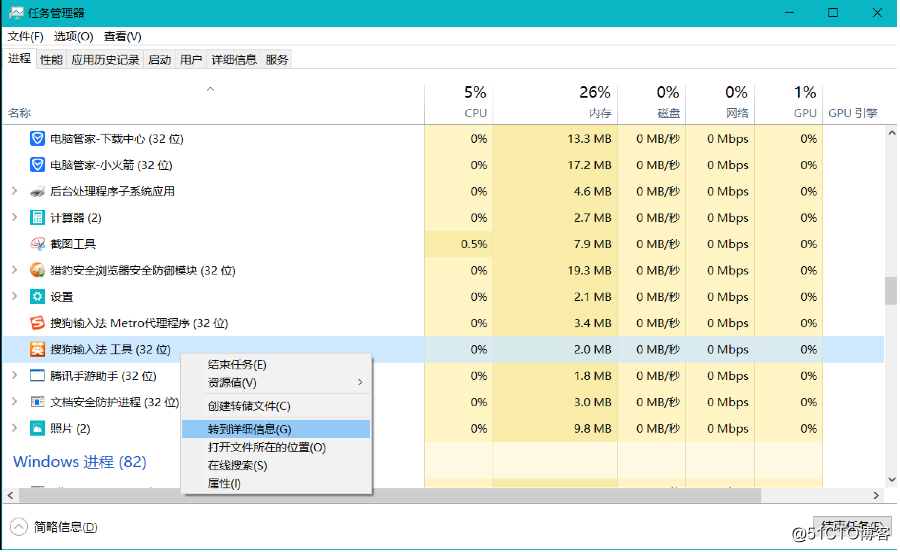Screen dimensions: 900x552
Task: Expand the 腾讯手游助手 process group
Action: pyautogui.click(x=14, y=375)
